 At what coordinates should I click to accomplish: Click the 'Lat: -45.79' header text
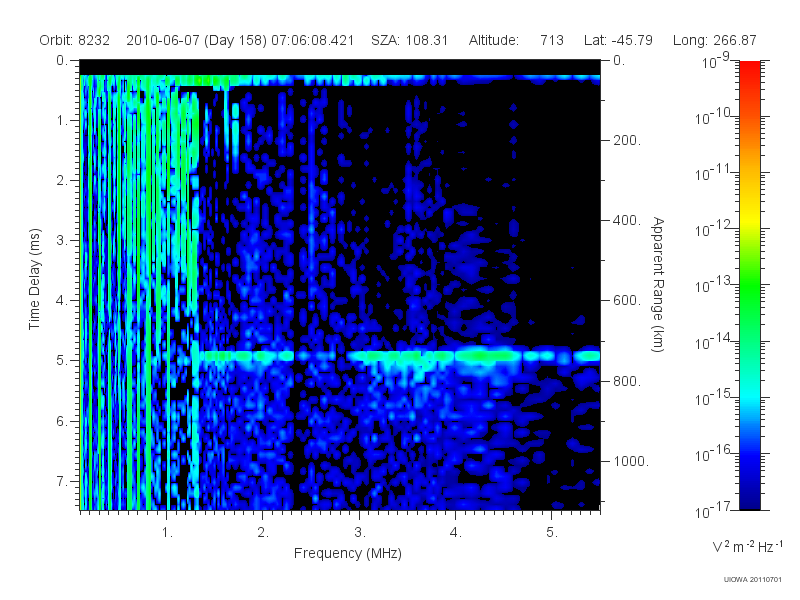[618, 40]
